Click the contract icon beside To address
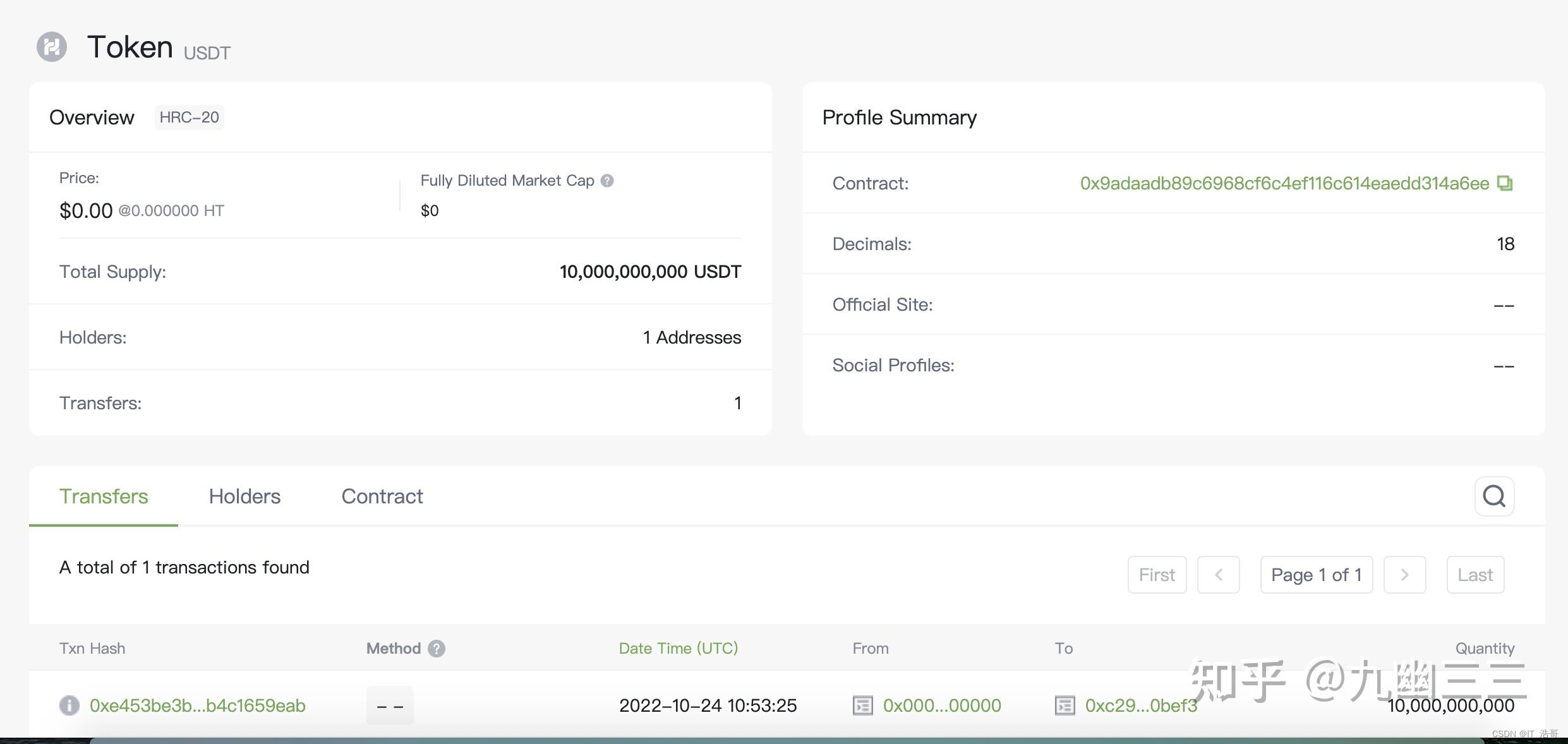Viewport: 1568px width, 744px height. 1064,705
